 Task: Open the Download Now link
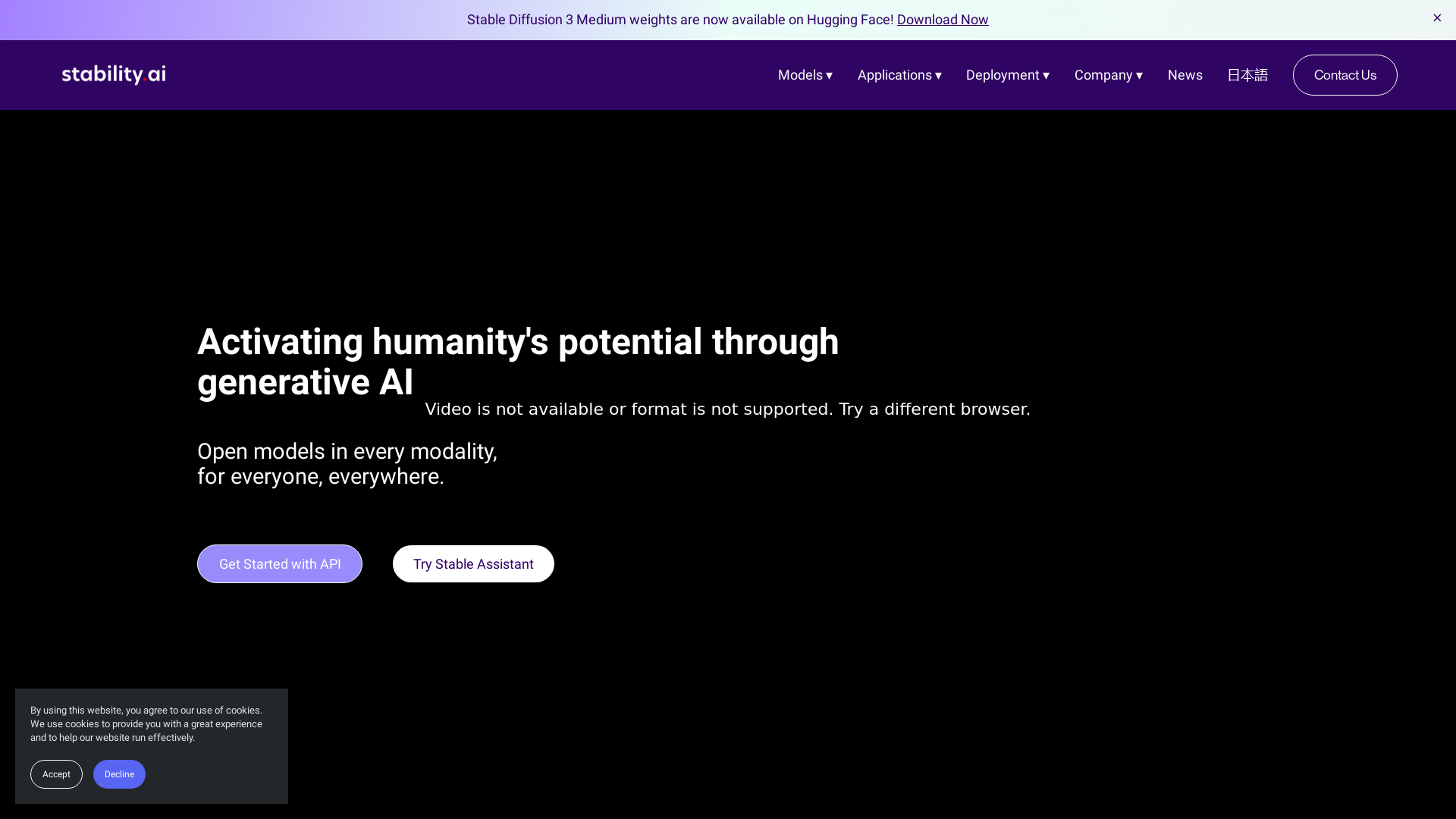pos(943,20)
